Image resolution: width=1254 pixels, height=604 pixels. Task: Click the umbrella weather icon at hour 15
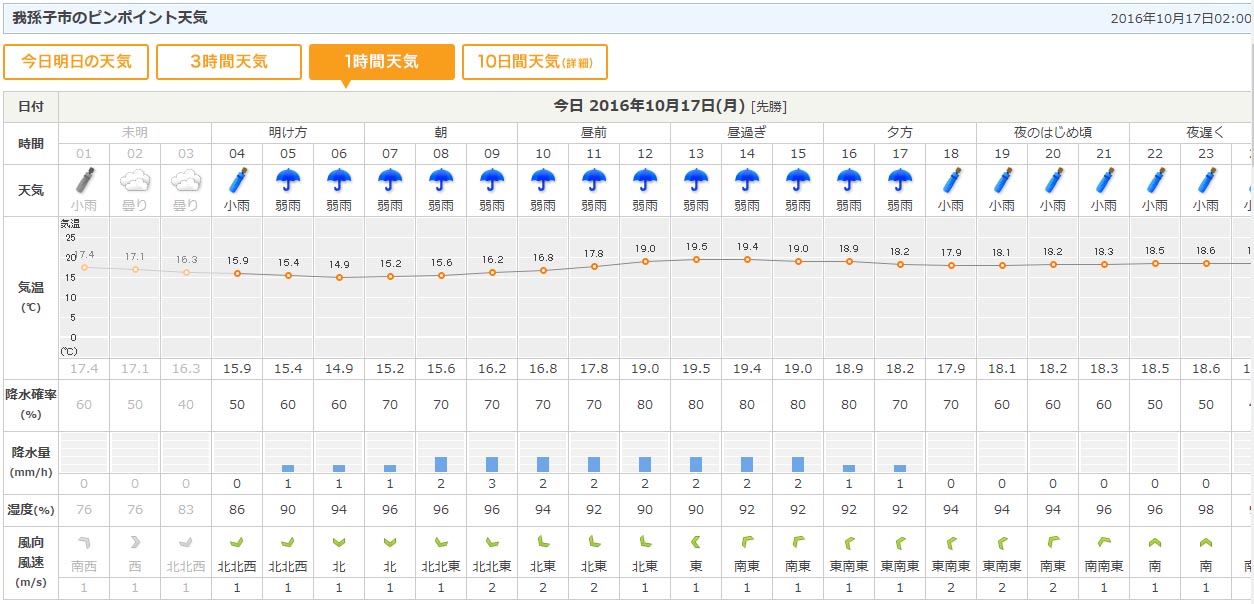click(x=798, y=180)
